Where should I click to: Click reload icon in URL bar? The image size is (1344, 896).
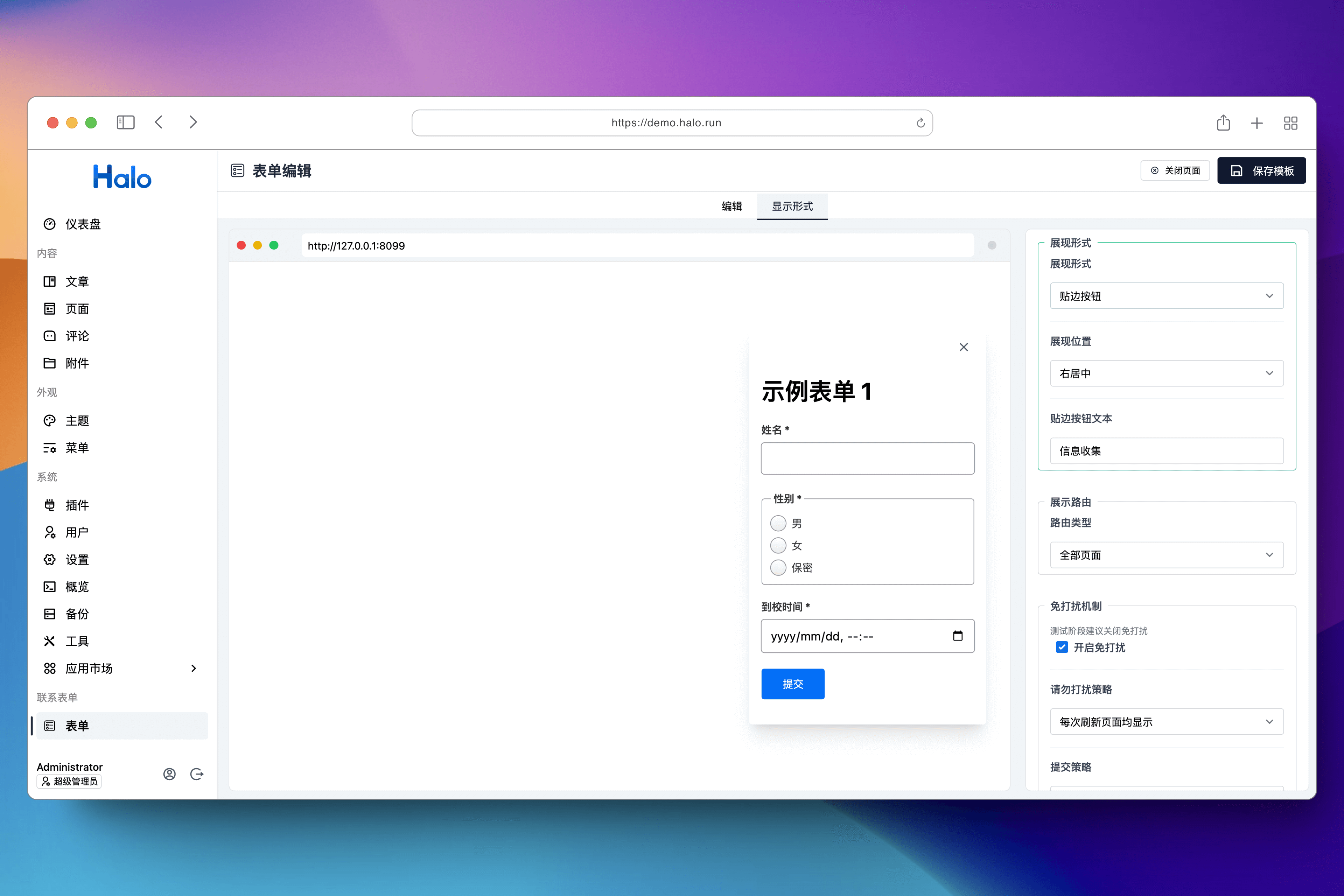(x=920, y=123)
